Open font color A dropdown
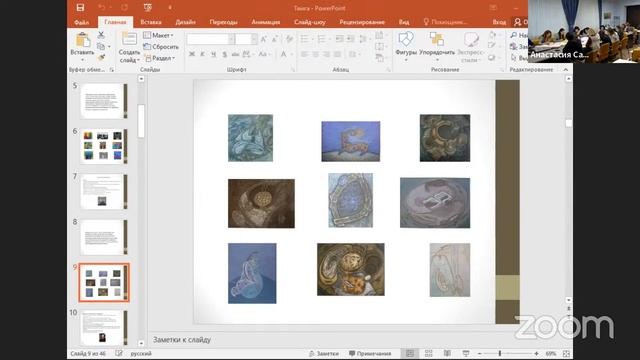The height and width of the screenshot is (360, 640). click(x=290, y=54)
